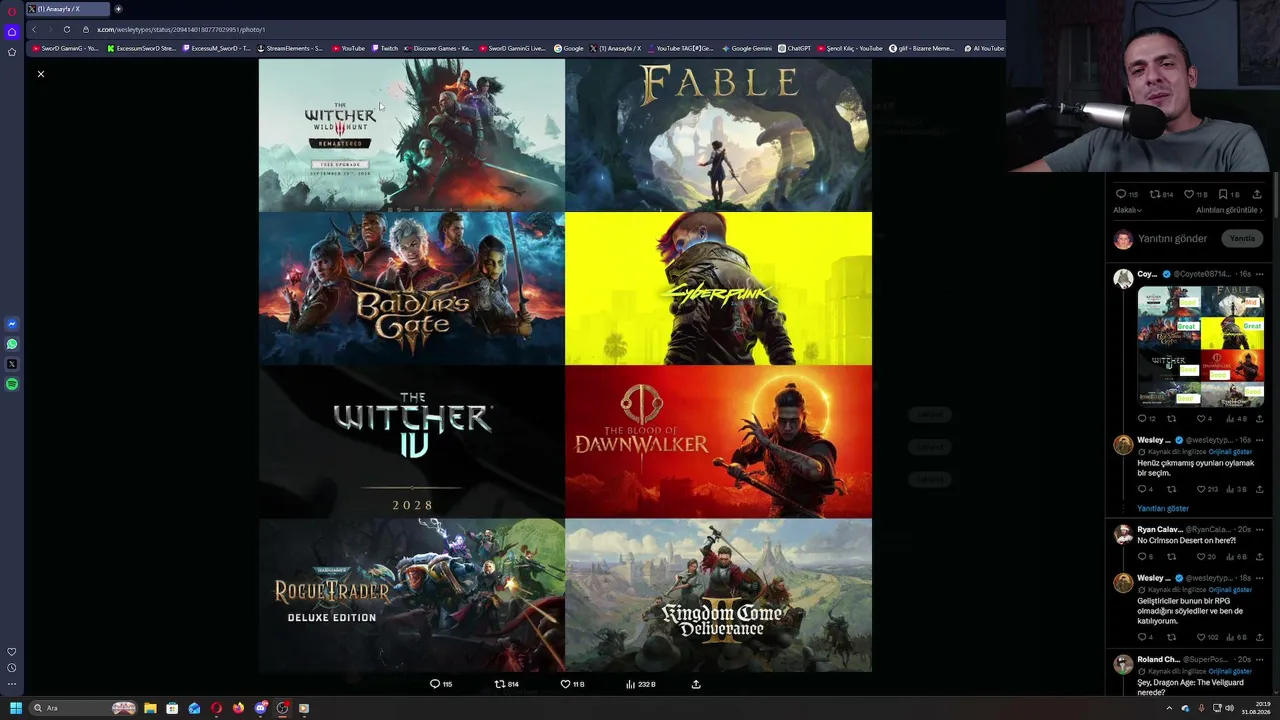Open Ryan Calavano's profile name
Viewport: 1280px width, 720px height.
(1159, 529)
